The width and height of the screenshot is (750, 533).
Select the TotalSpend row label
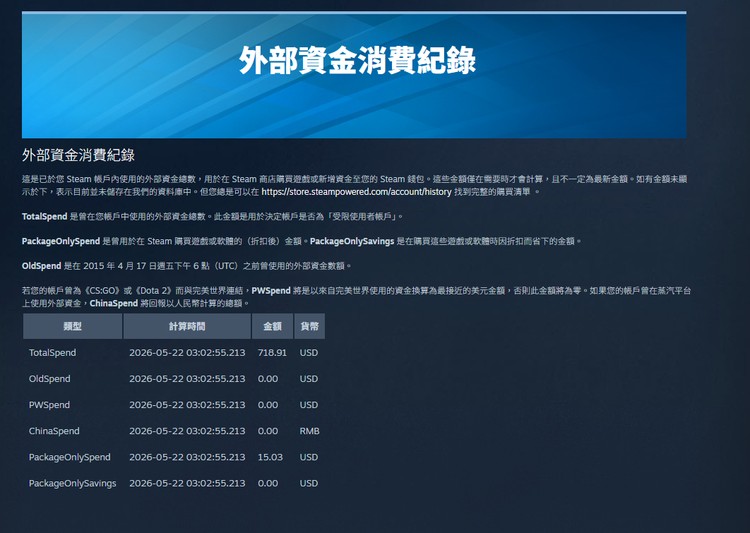pos(52,353)
